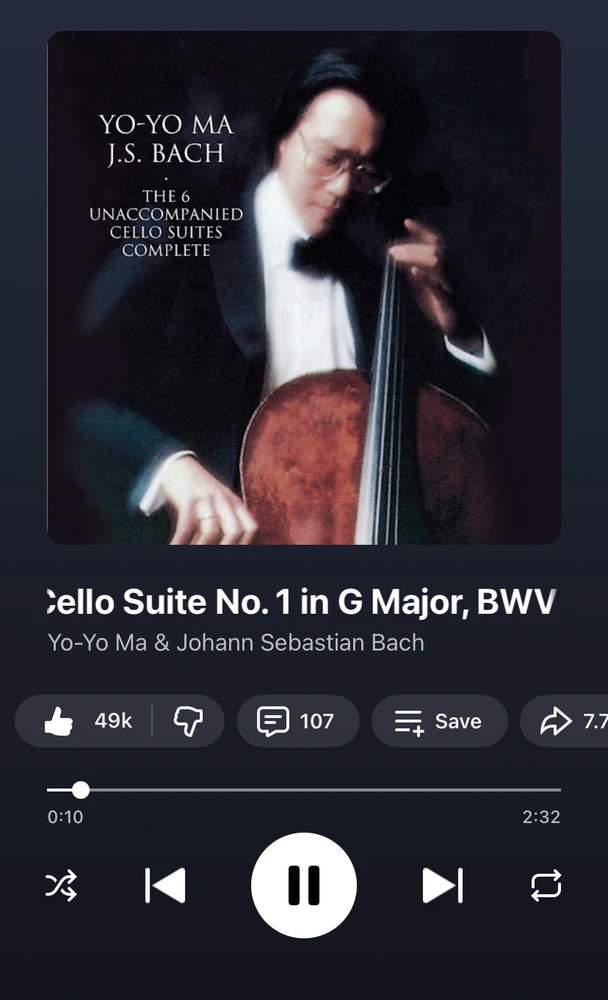Viewport: 608px width, 1000px height.
Task: Go back to the previous track
Action: click(165, 885)
